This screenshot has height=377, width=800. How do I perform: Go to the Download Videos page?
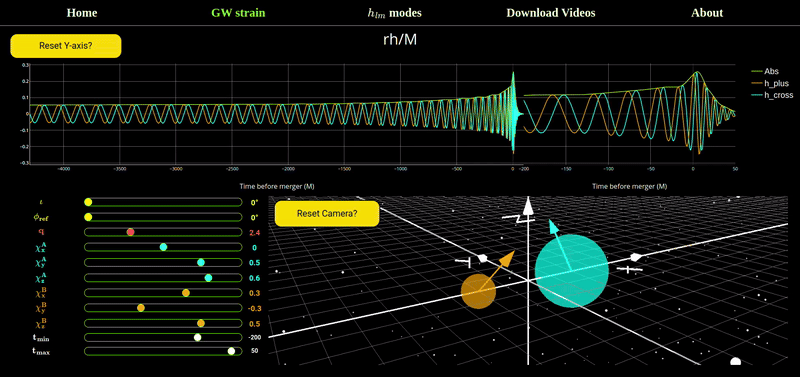coord(551,13)
